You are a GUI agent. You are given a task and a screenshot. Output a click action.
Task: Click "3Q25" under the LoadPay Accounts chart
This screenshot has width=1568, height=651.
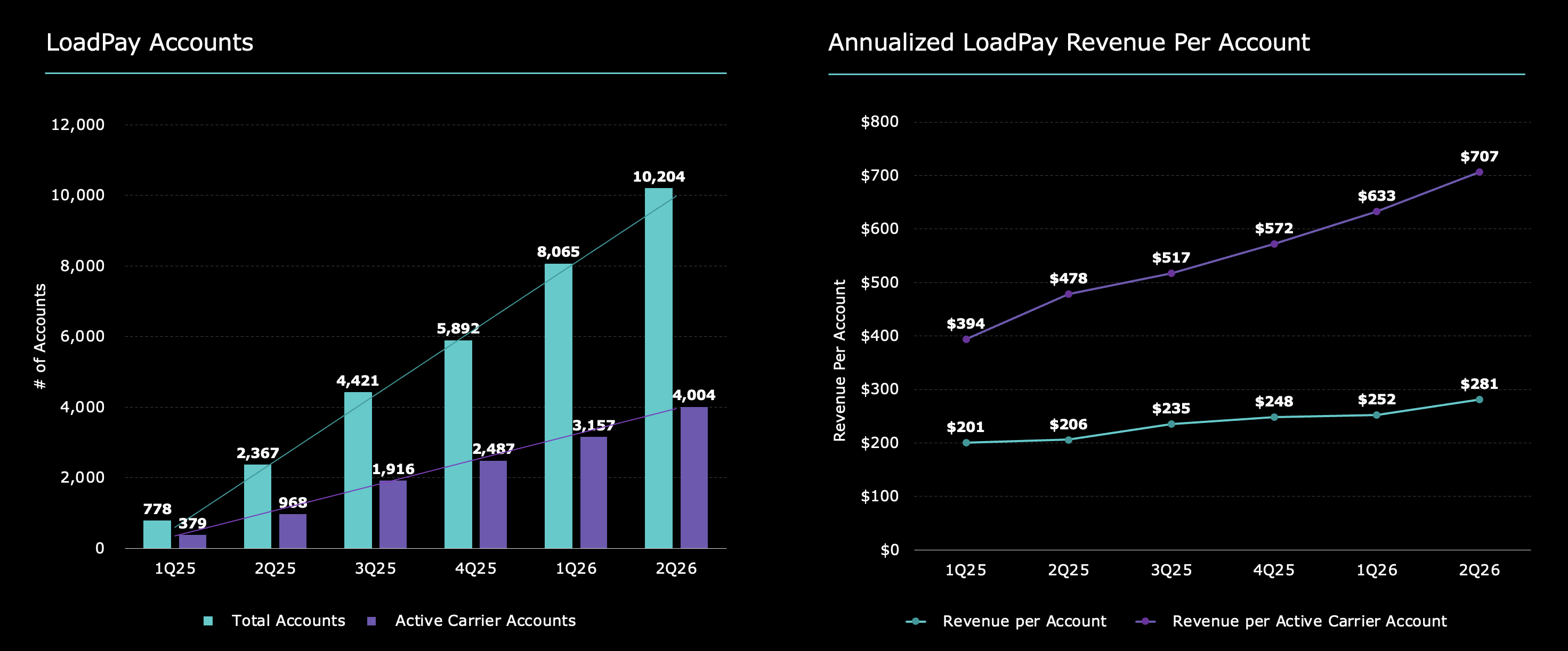pos(376,568)
